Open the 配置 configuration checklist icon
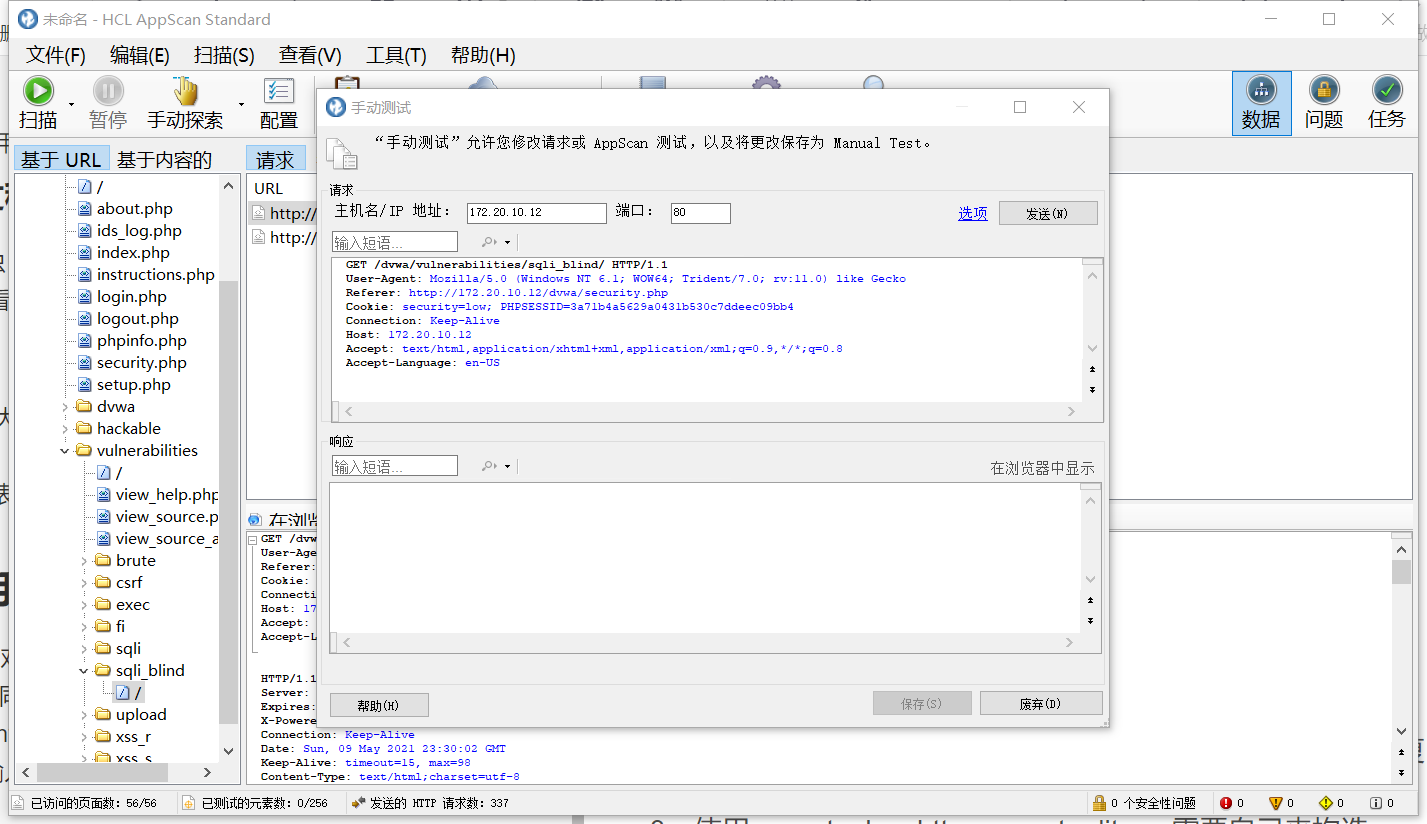Image resolution: width=1427 pixels, height=824 pixels. tap(278, 92)
